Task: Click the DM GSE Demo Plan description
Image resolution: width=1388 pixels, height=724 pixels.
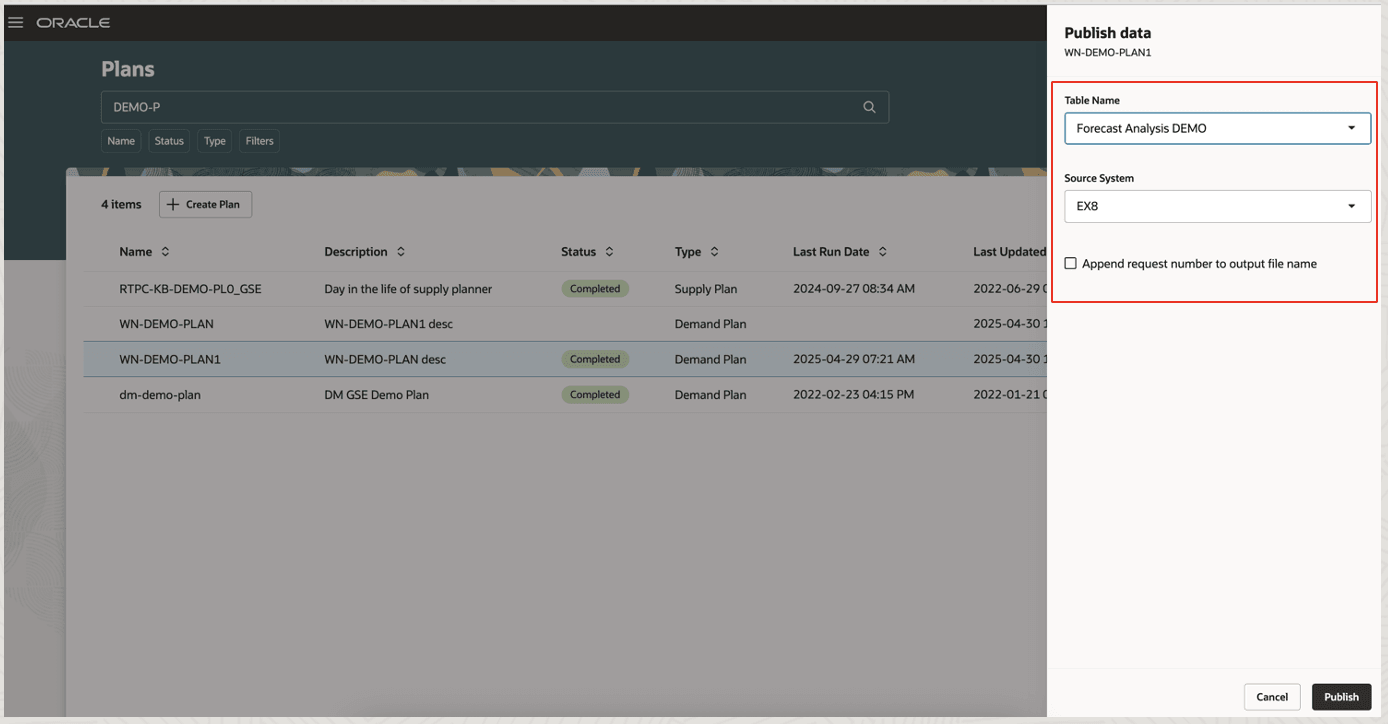Action: click(376, 395)
